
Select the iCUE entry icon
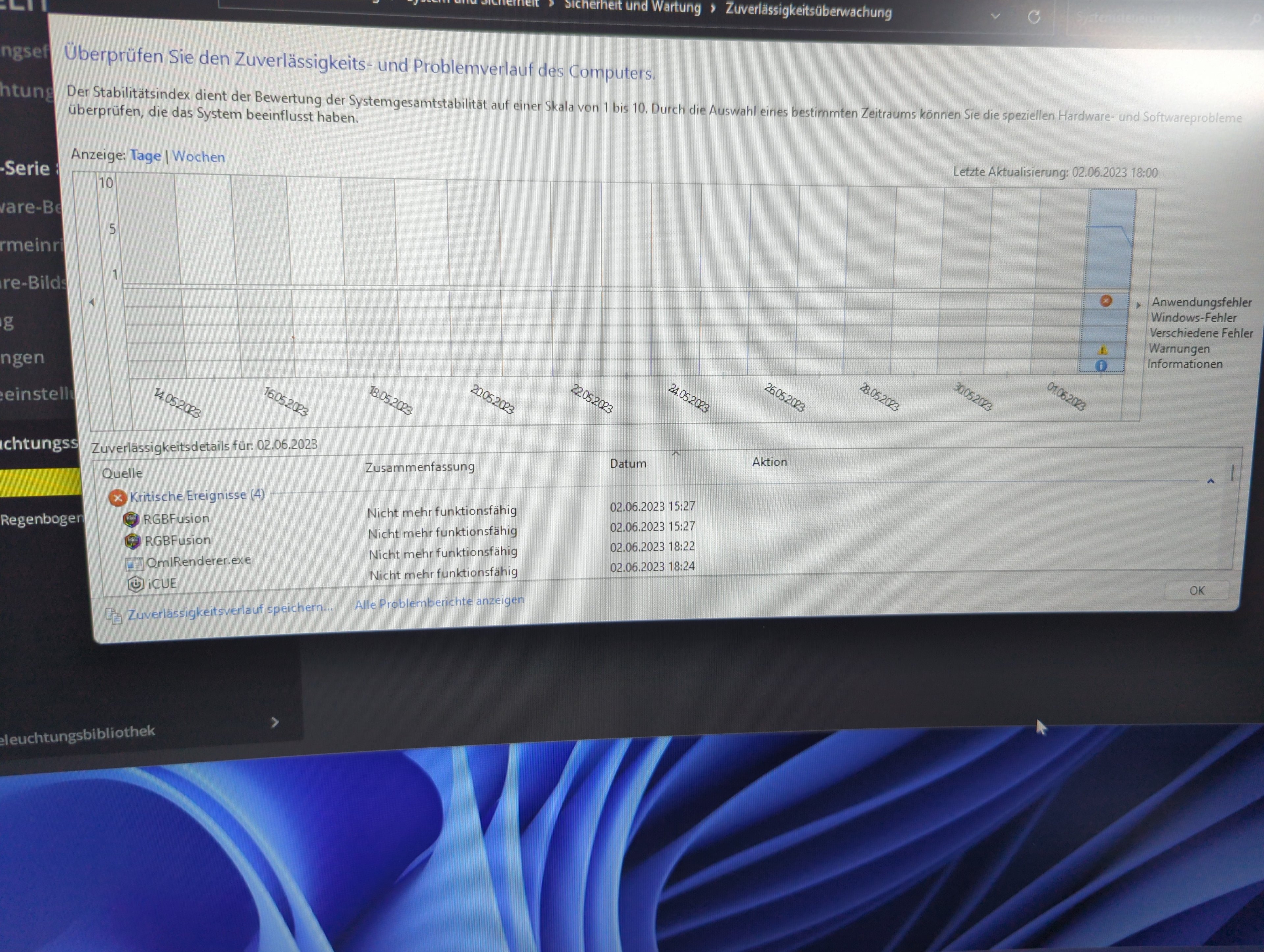135,584
